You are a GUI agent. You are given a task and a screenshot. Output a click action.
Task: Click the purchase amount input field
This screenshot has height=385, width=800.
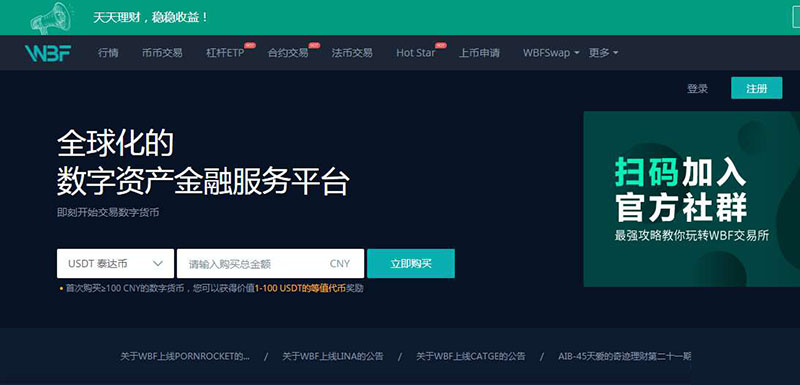point(270,264)
